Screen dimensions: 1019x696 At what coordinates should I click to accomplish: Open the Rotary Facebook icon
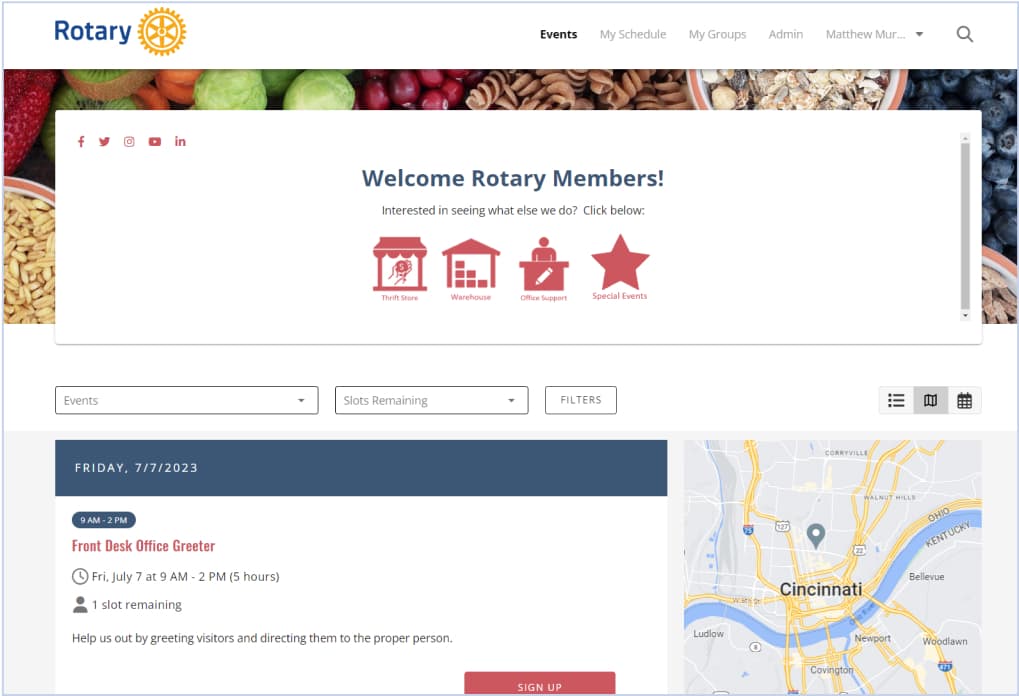tap(81, 141)
